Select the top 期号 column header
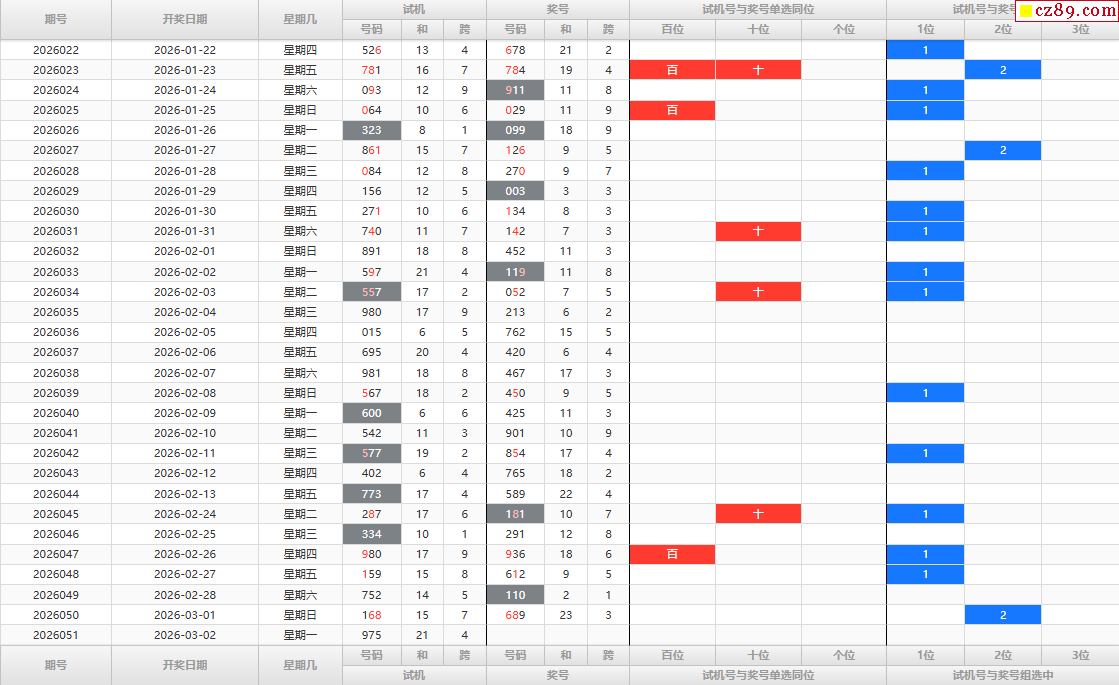 (x=56, y=19)
